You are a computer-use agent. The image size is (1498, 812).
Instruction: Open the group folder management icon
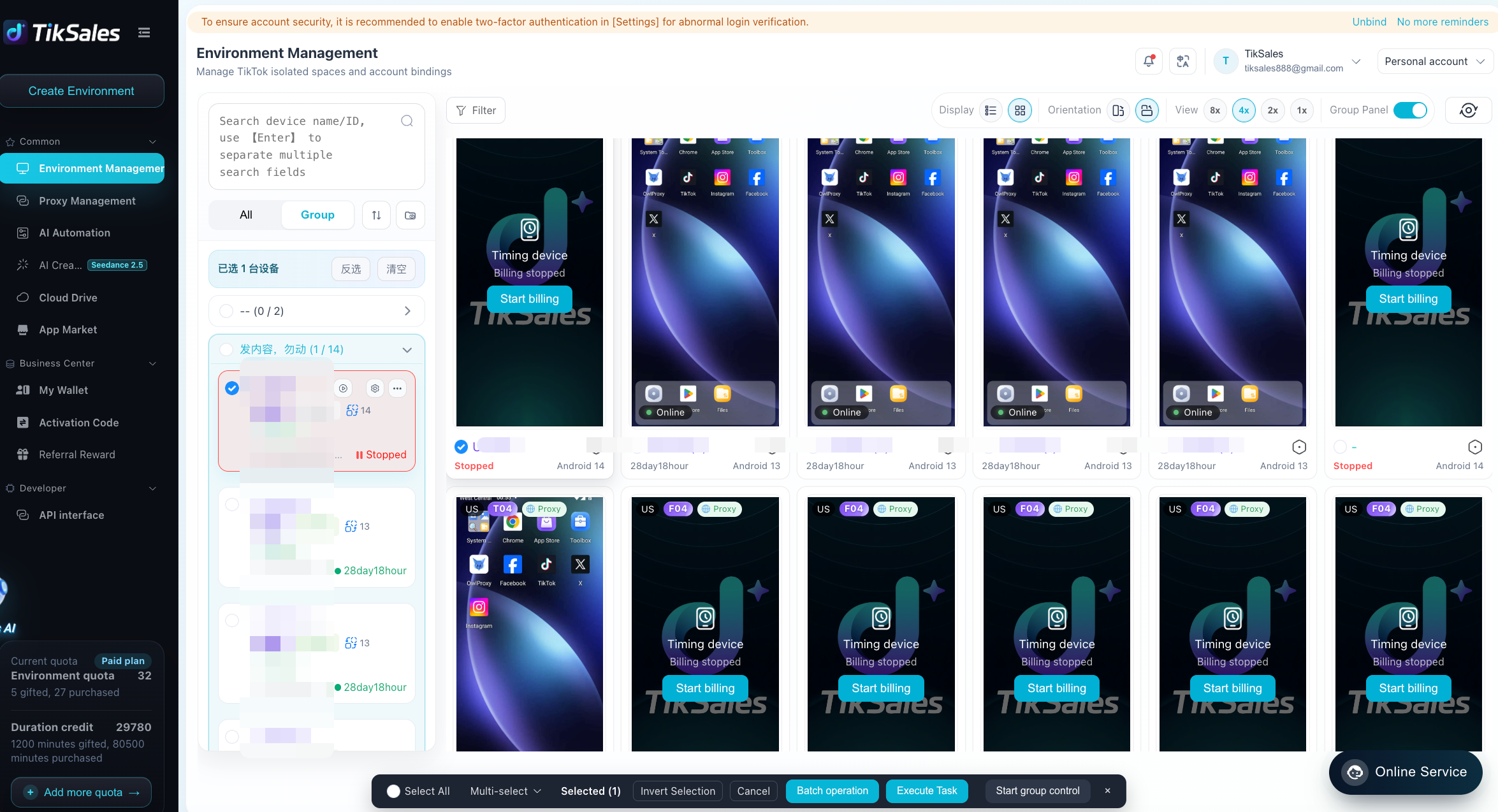pos(411,215)
